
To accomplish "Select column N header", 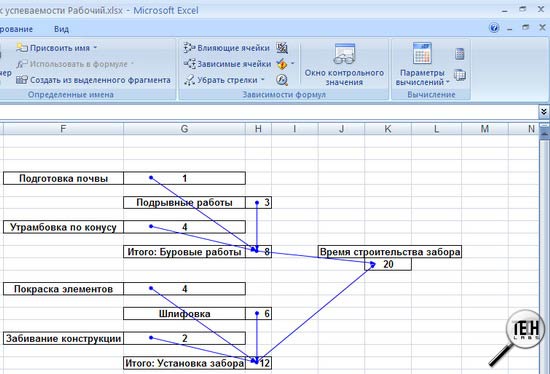I will pyautogui.click(x=524, y=129).
